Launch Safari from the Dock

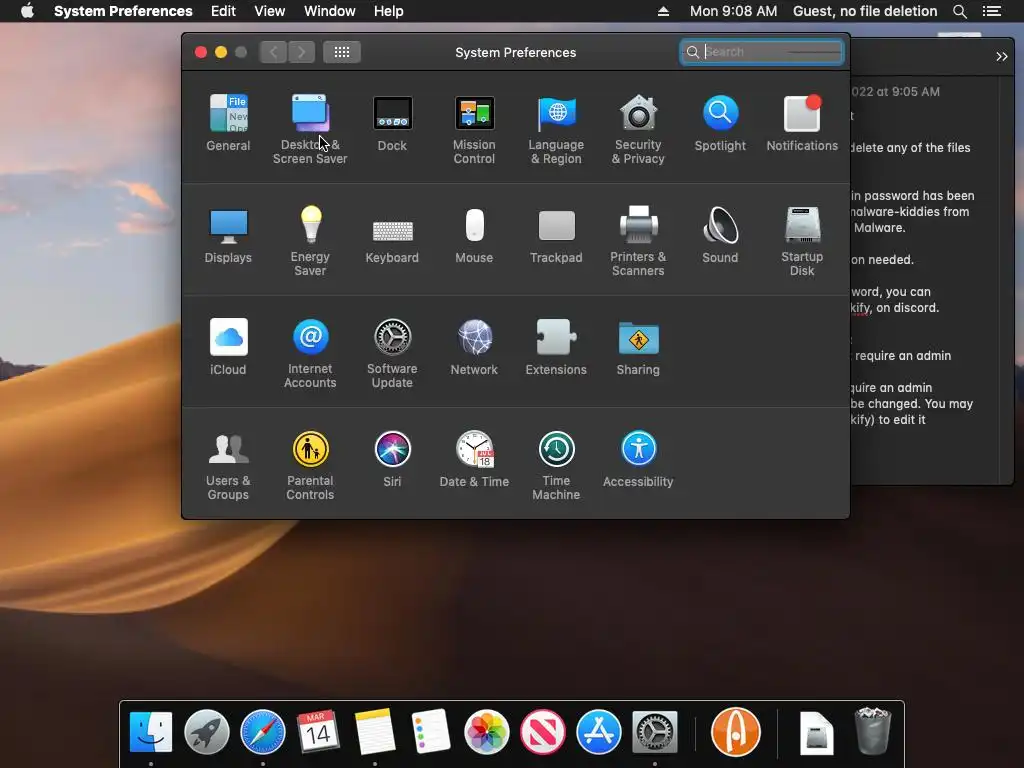click(263, 732)
